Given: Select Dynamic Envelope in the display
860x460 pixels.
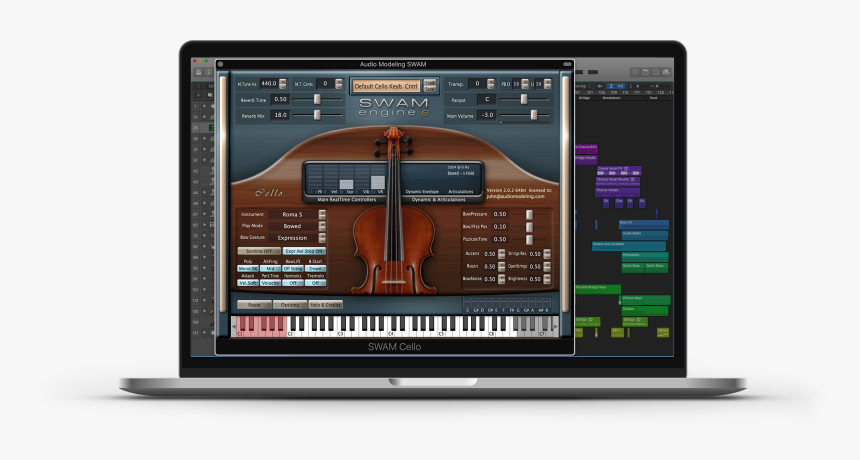Looking at the screenshot, I should [x=422, y=192].
